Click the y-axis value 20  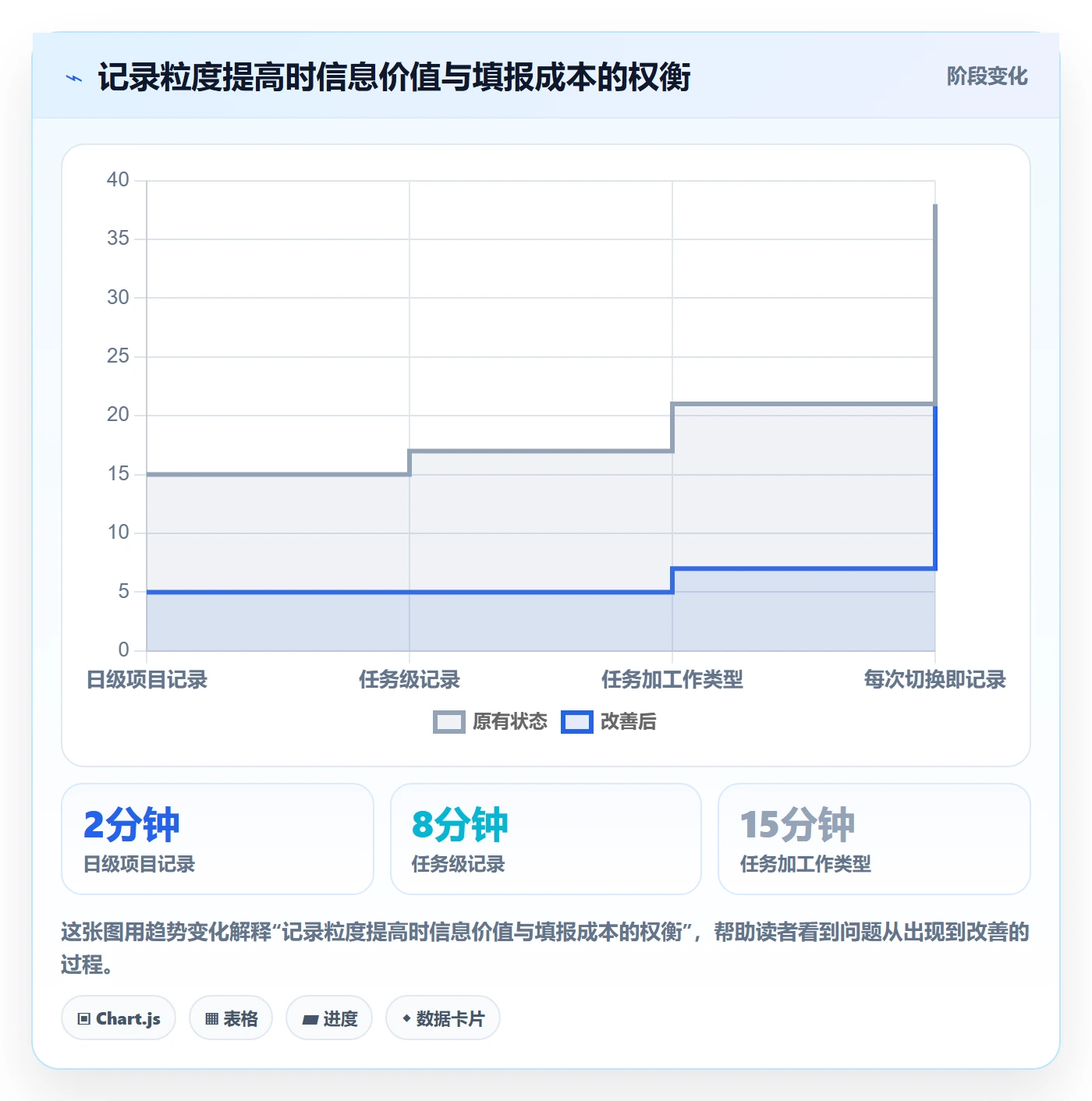(x=118, y=415)
